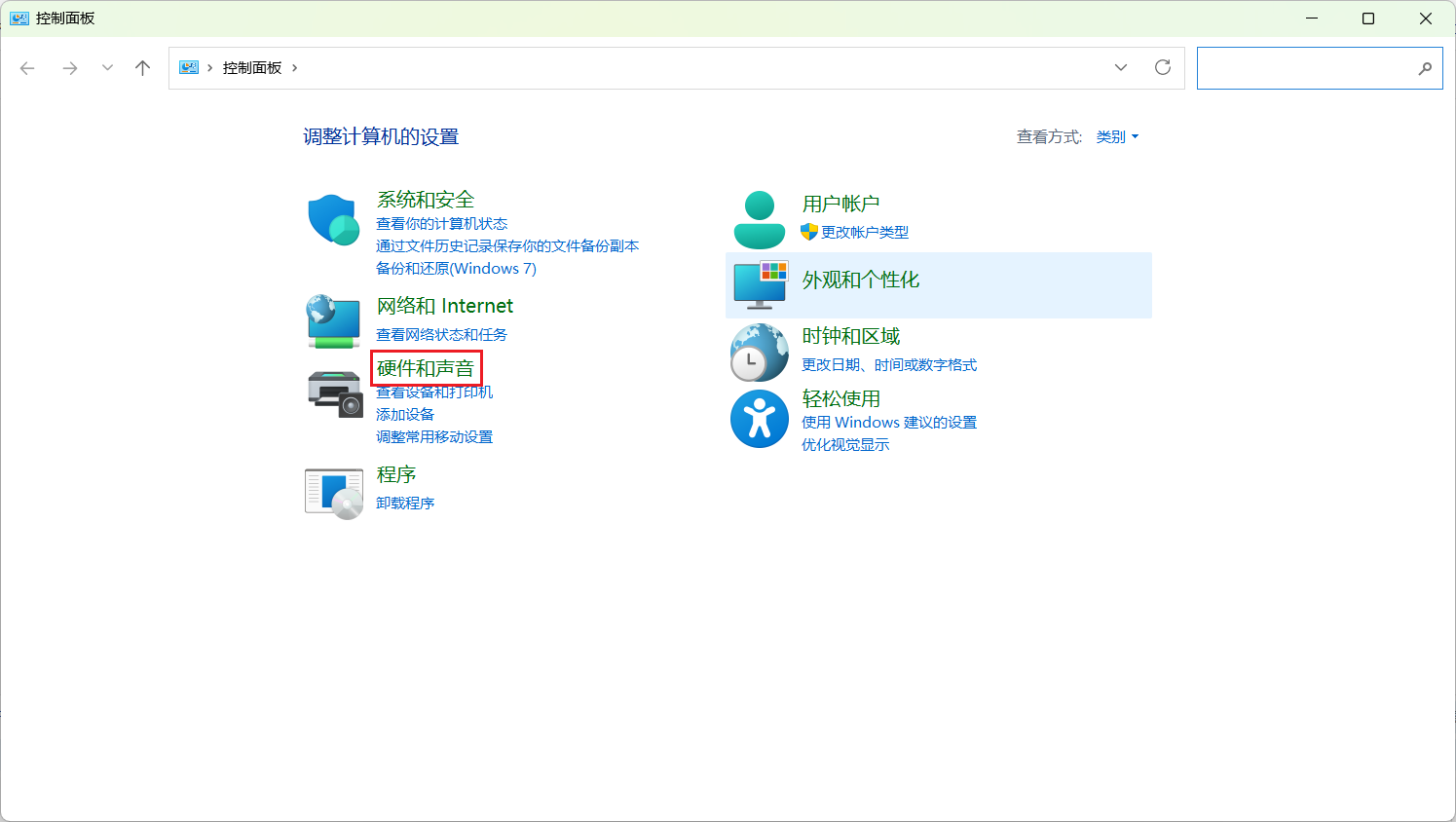Open the address bar history dropdown arrow
The width and height of the screenshot is (1456, 822).
click(x=1120, y=67)
